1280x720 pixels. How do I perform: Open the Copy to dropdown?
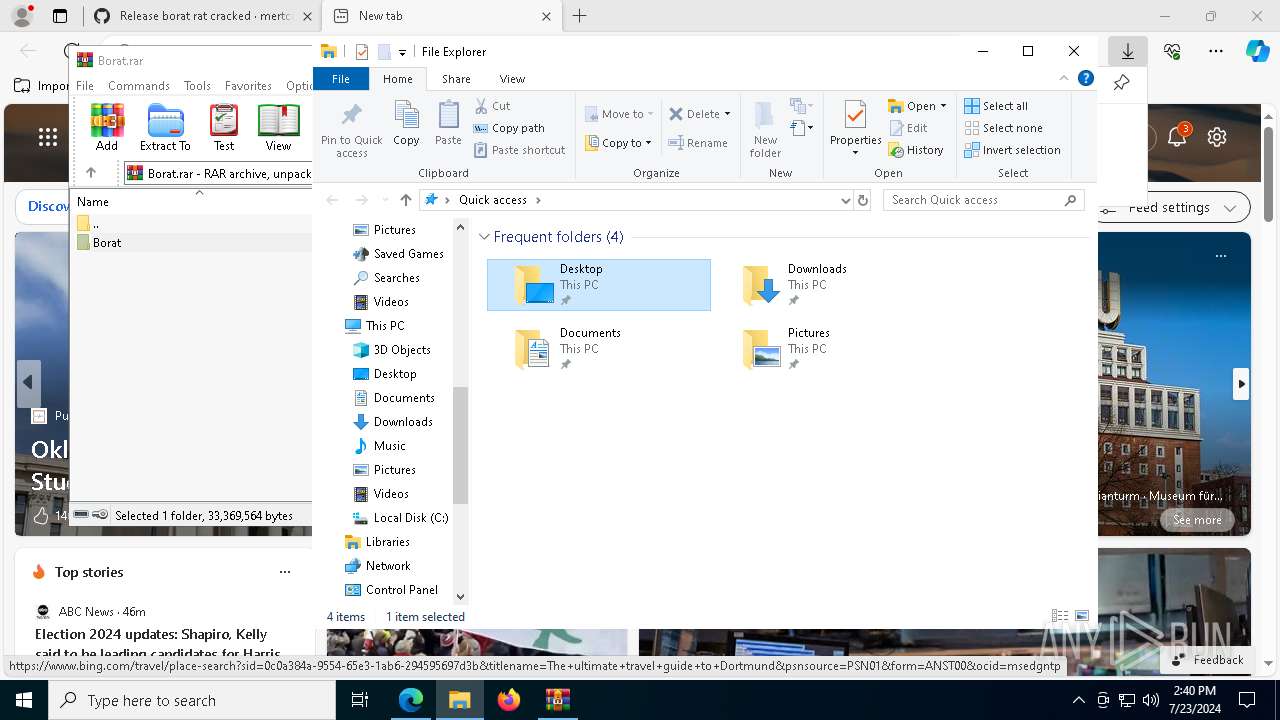pyautogui.click(x=618, y=143)
